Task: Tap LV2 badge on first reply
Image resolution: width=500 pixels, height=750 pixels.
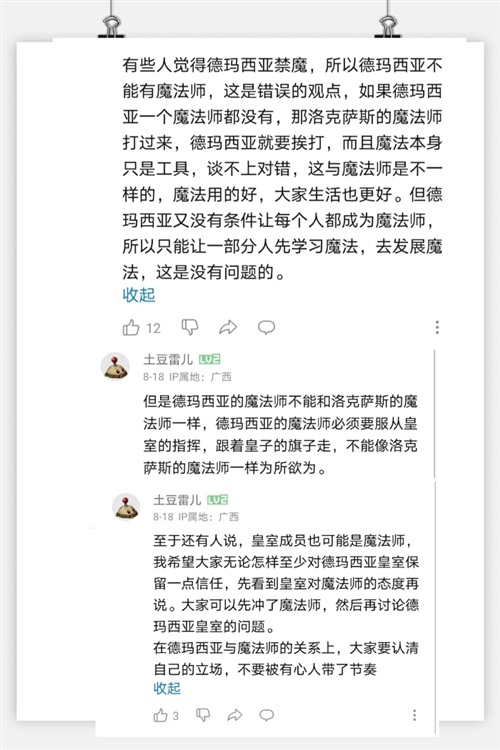Action: (x=210, y=359)
